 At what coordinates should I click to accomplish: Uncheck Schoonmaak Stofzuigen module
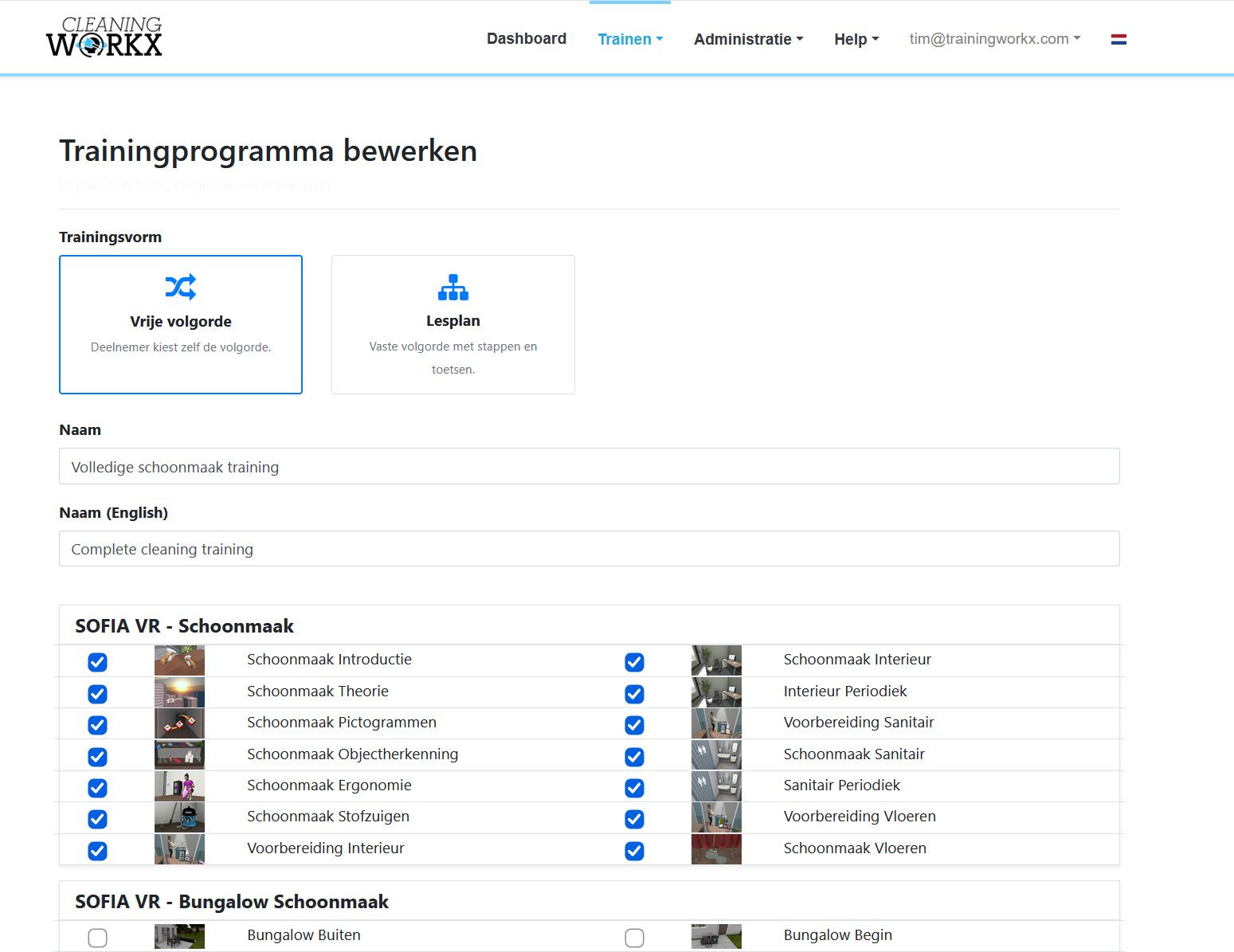click(x=97, y=819)
